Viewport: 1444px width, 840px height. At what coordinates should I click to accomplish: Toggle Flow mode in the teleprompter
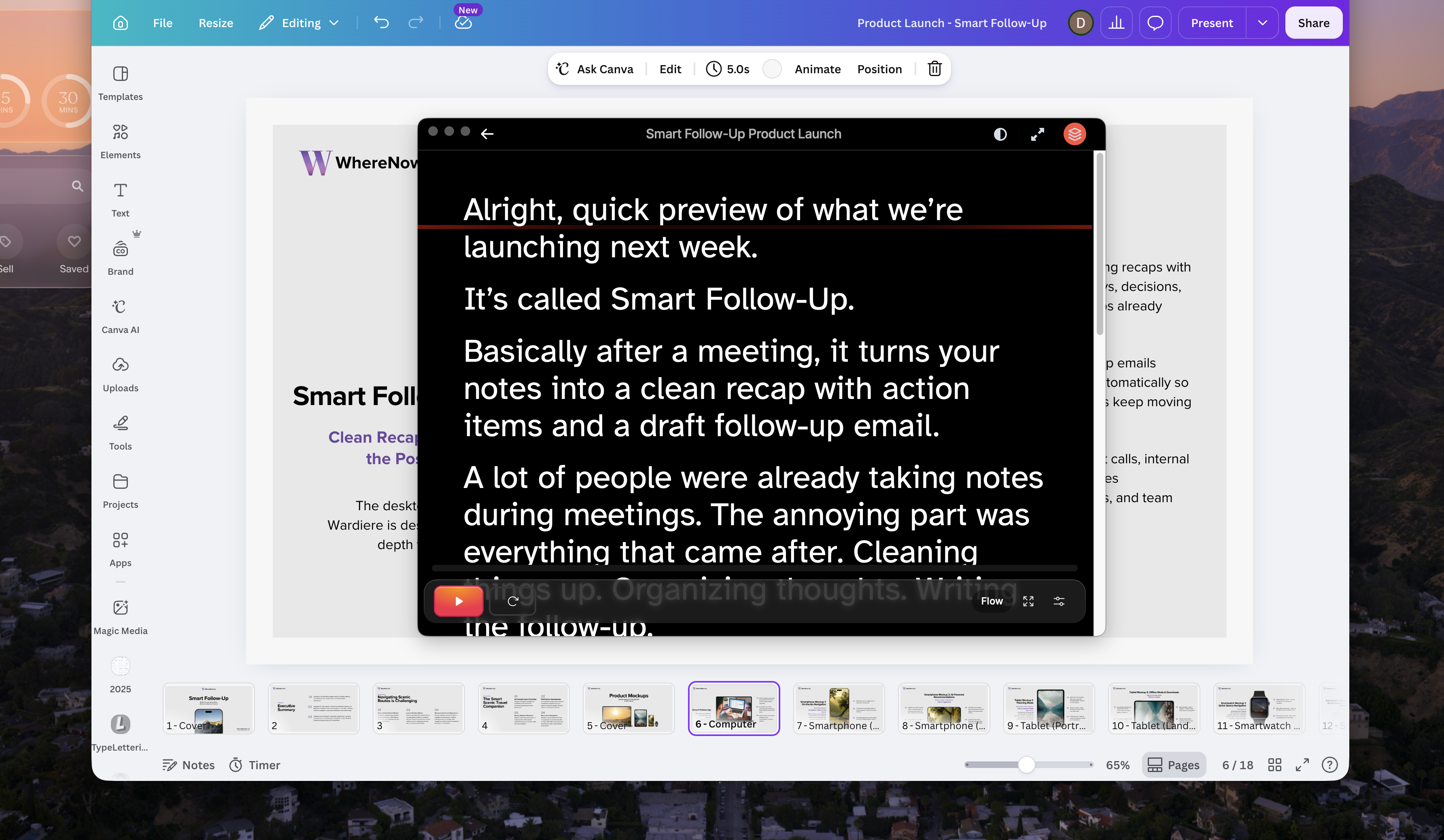click(991, 601)
